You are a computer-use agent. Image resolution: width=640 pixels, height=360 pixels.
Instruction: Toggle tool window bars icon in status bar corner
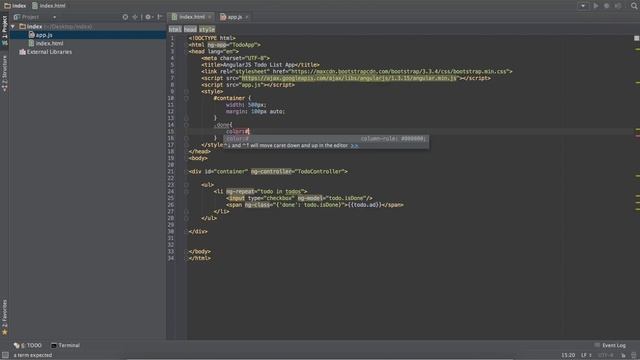tap(5, 355)
